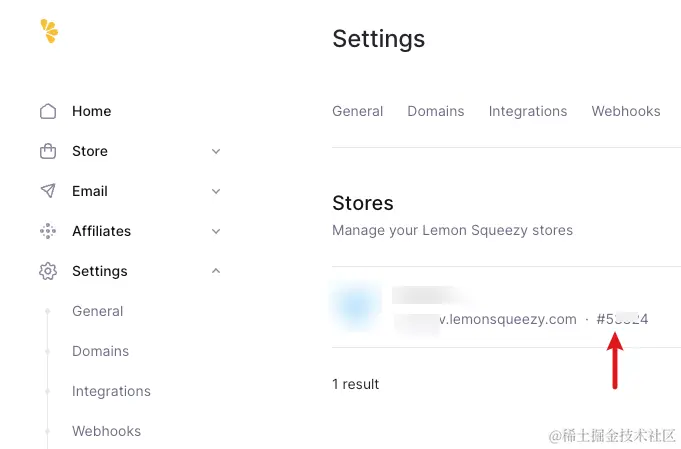Open Integrations in the sidebar submenu
Screen dimensions: 681x449
pyautogui.click(x=111, y=391)
